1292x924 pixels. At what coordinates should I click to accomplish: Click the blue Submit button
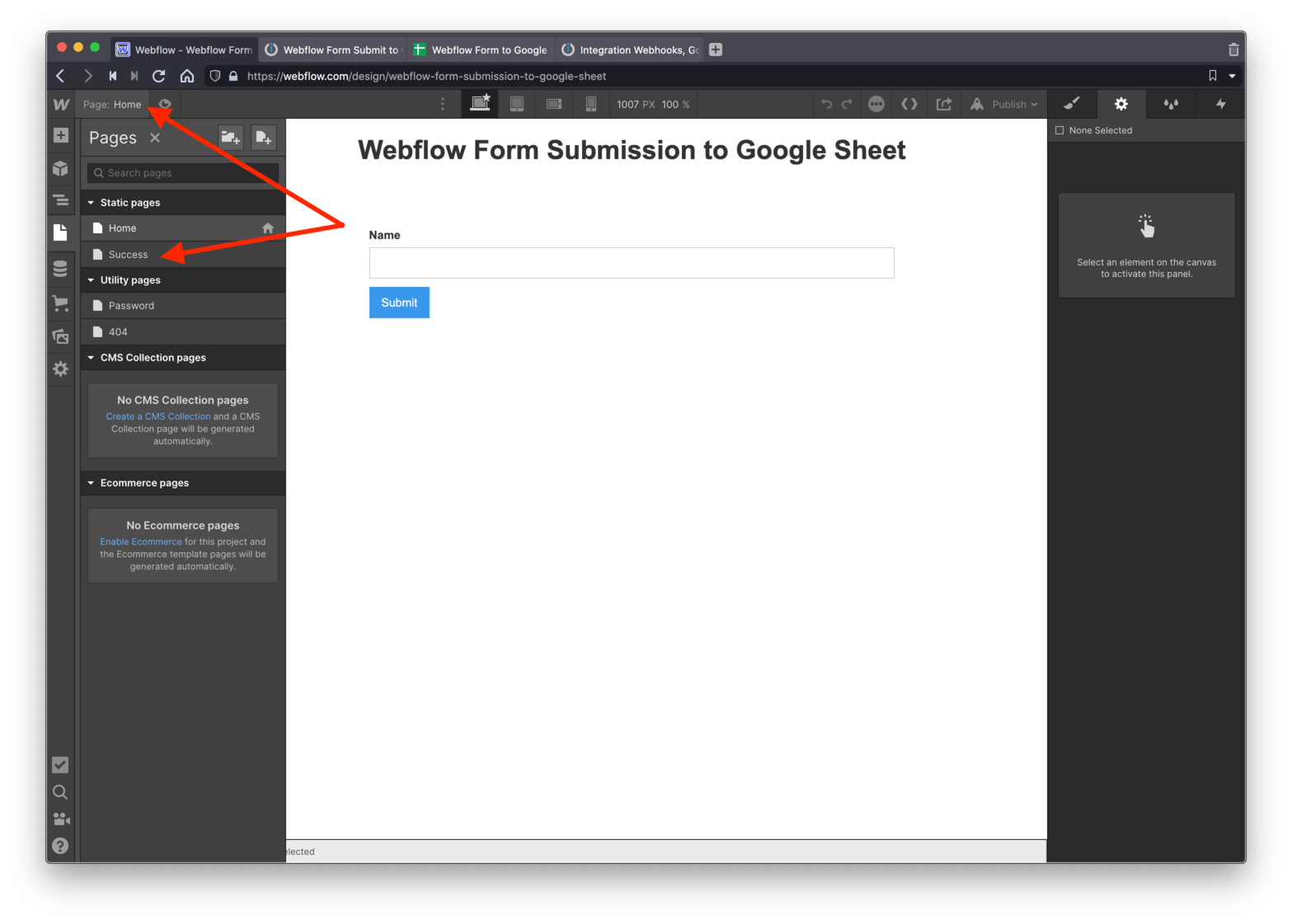399,303
